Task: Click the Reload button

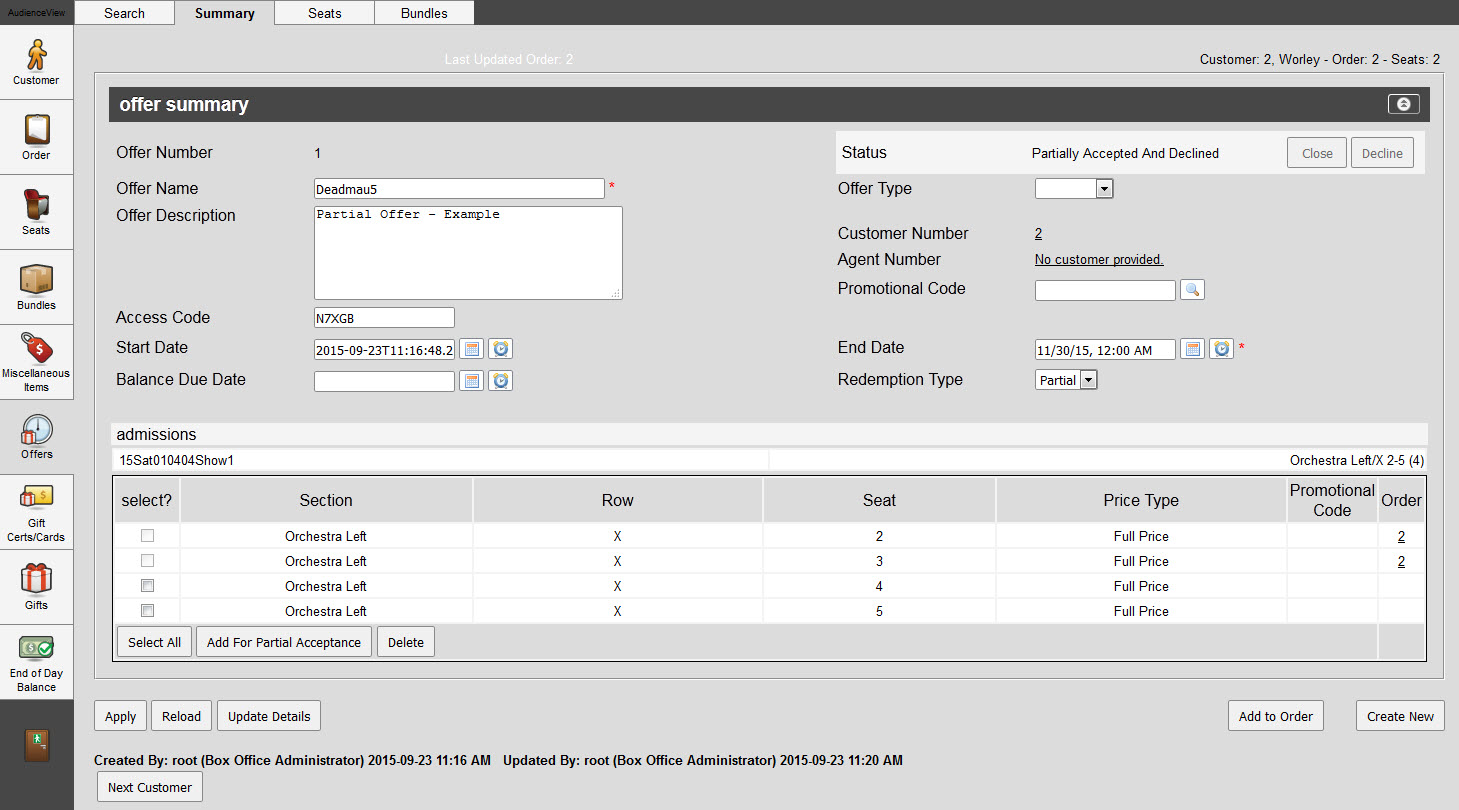Action: (x=181, y=716)
